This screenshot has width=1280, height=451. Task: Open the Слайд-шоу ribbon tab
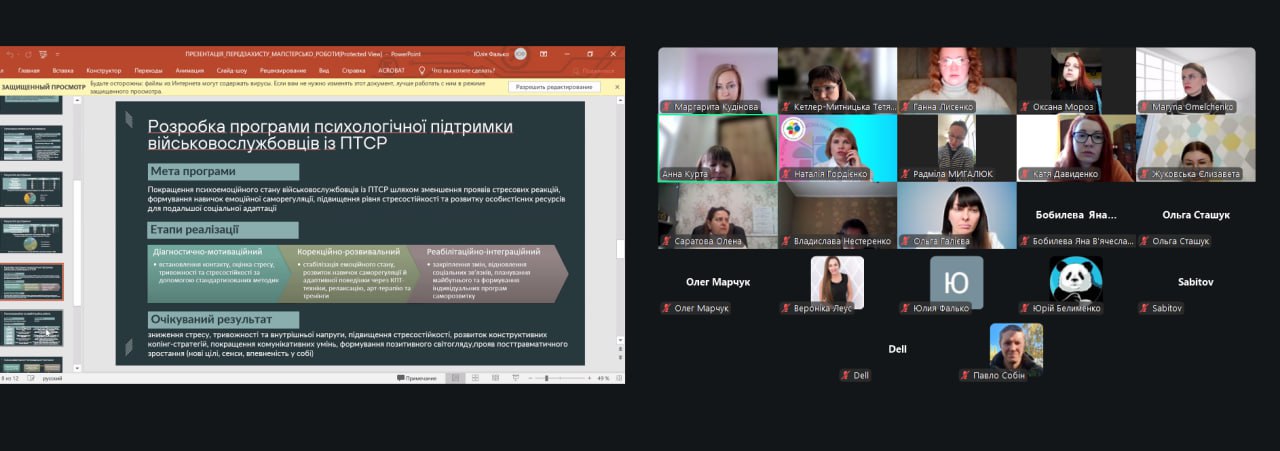tap(231, 71)
